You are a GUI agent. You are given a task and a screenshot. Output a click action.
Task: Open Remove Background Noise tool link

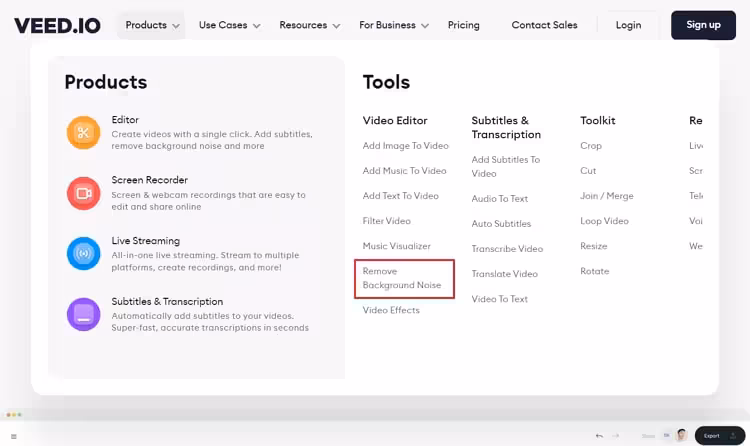click(402, 278)
